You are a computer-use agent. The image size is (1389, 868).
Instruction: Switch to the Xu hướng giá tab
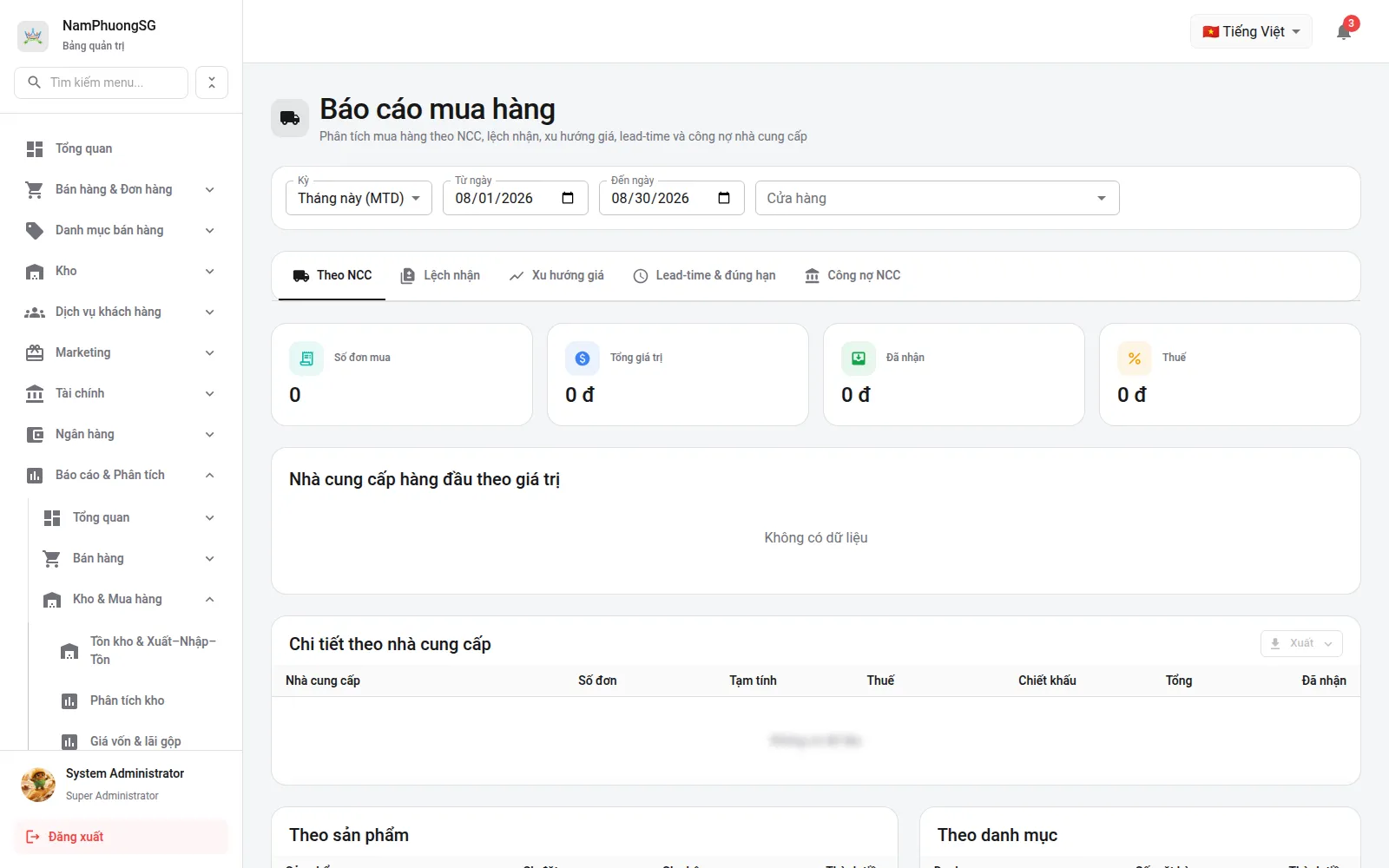556,276
